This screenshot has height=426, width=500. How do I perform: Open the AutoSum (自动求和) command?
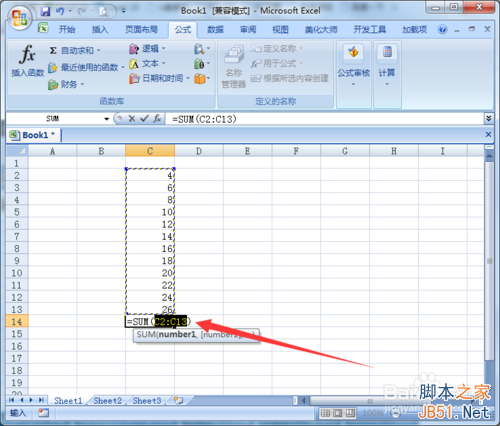(74, 50)
